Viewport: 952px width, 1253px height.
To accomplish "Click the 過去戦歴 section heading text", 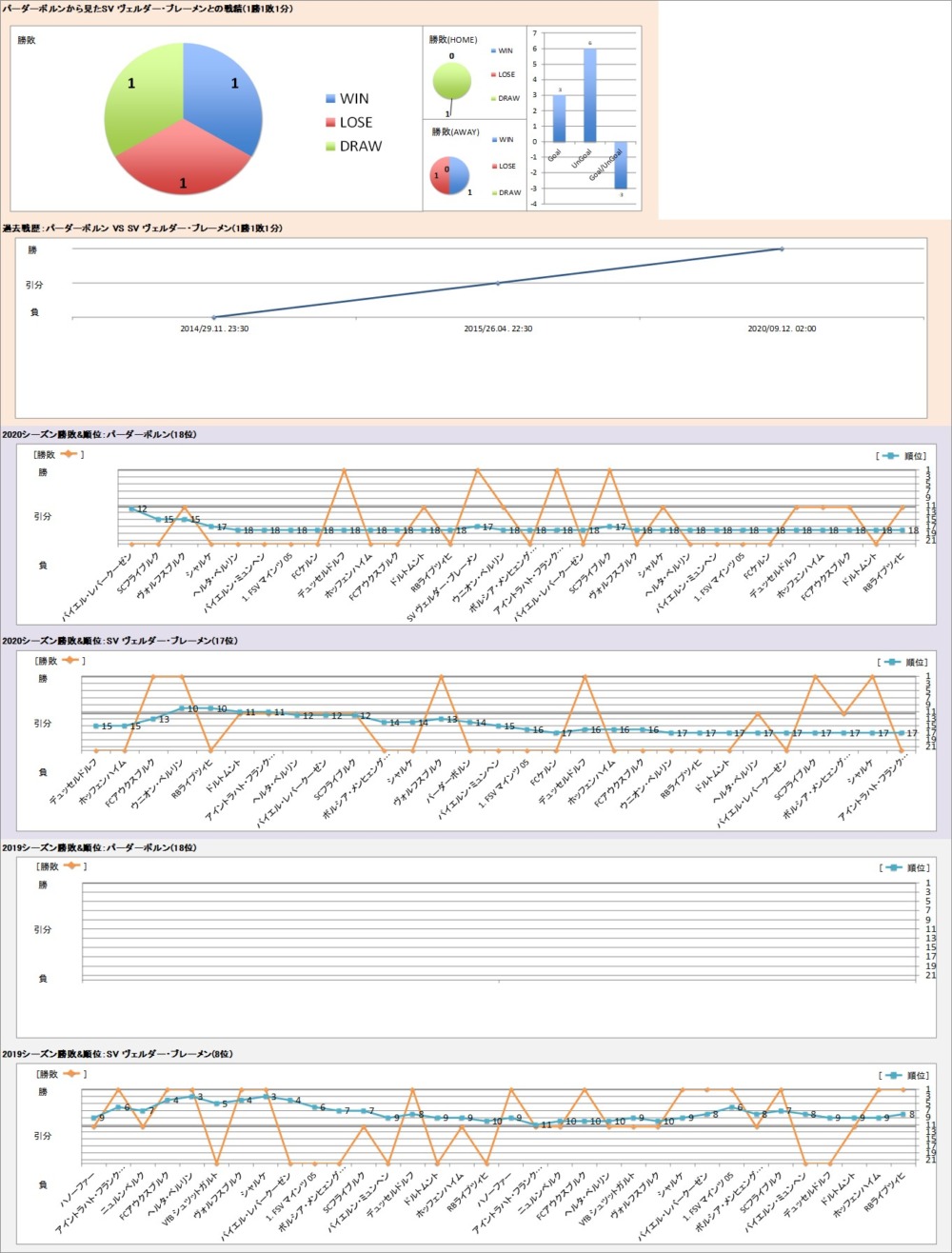I will point(143,229).
